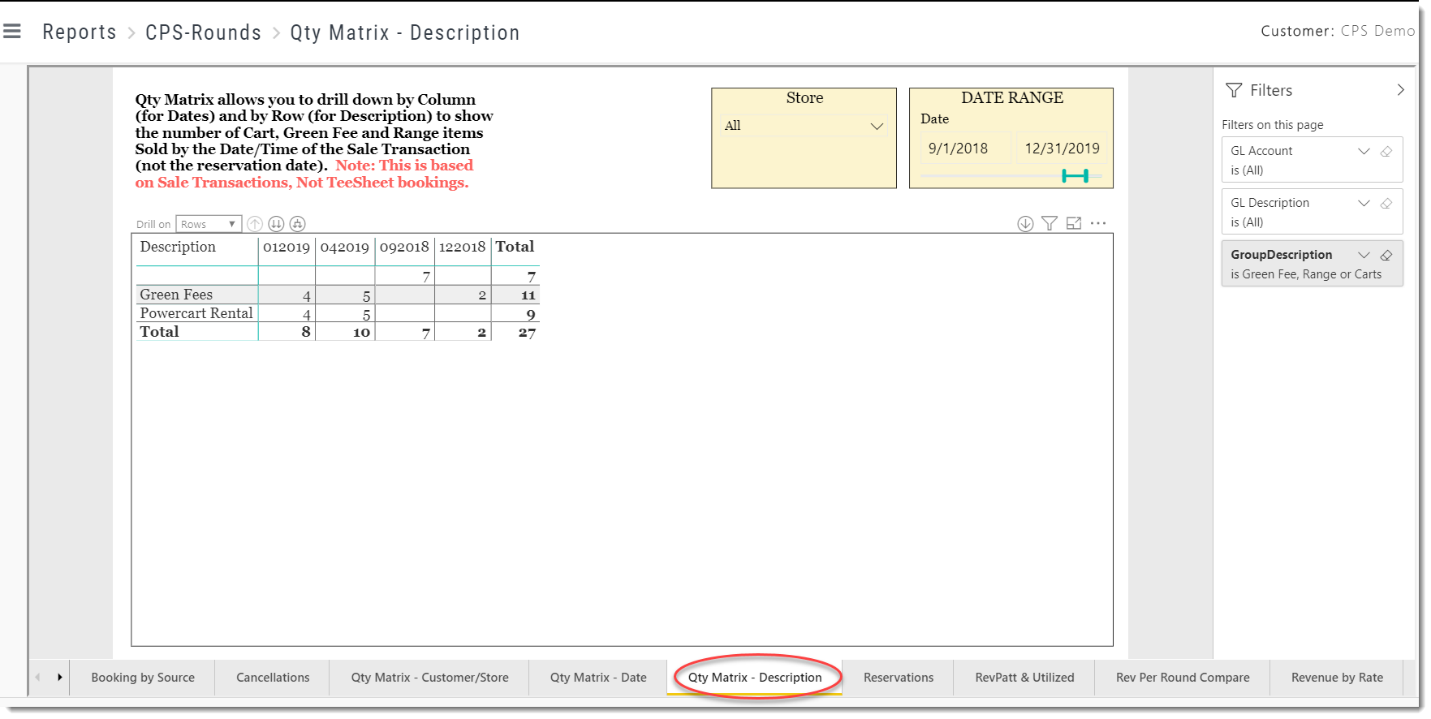Click the drill up arrow icon
Screen dimensions: 1431x719
[255, 224]
